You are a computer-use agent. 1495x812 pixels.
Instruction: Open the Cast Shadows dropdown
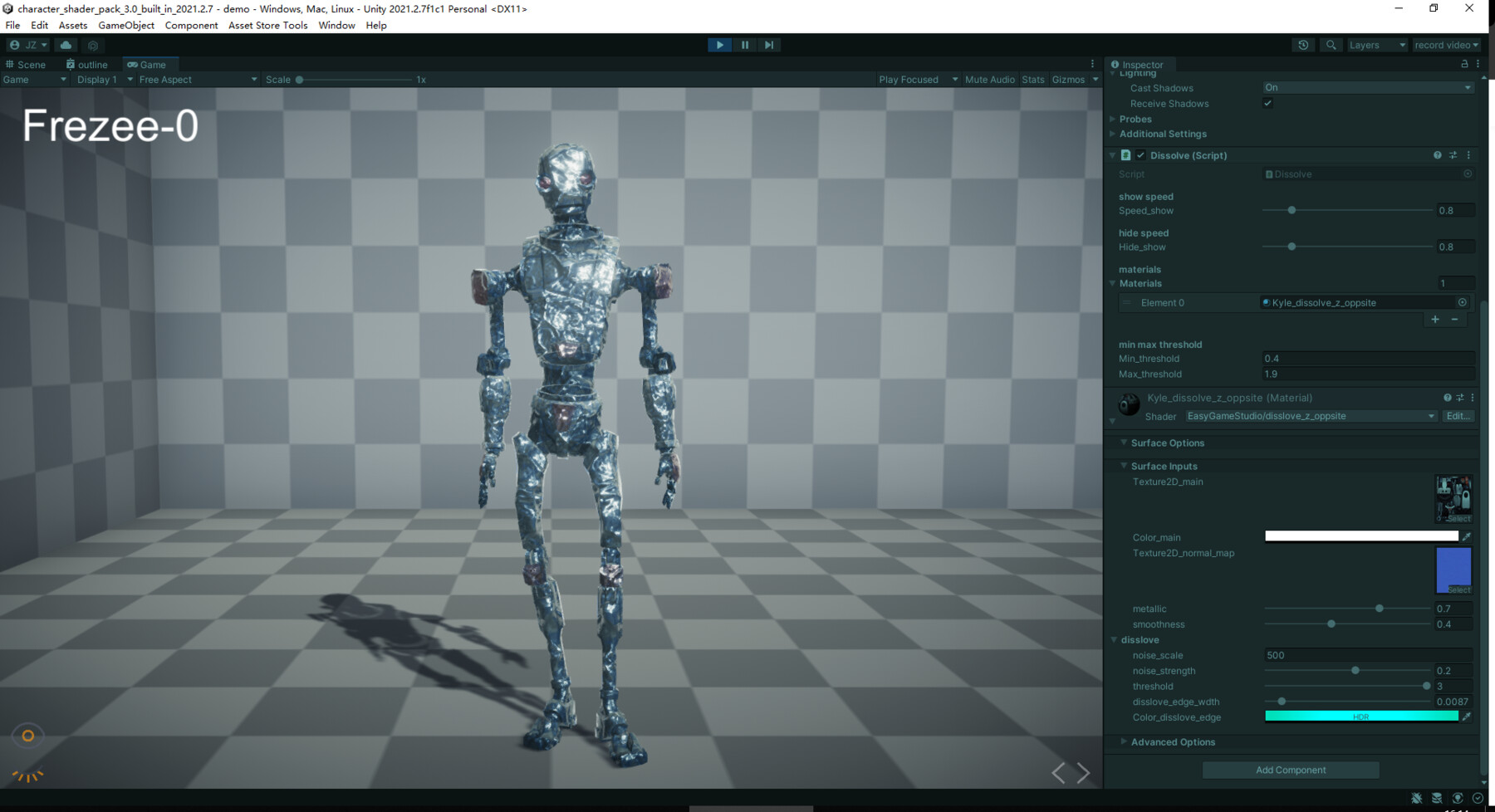[x=1366, y=87]
